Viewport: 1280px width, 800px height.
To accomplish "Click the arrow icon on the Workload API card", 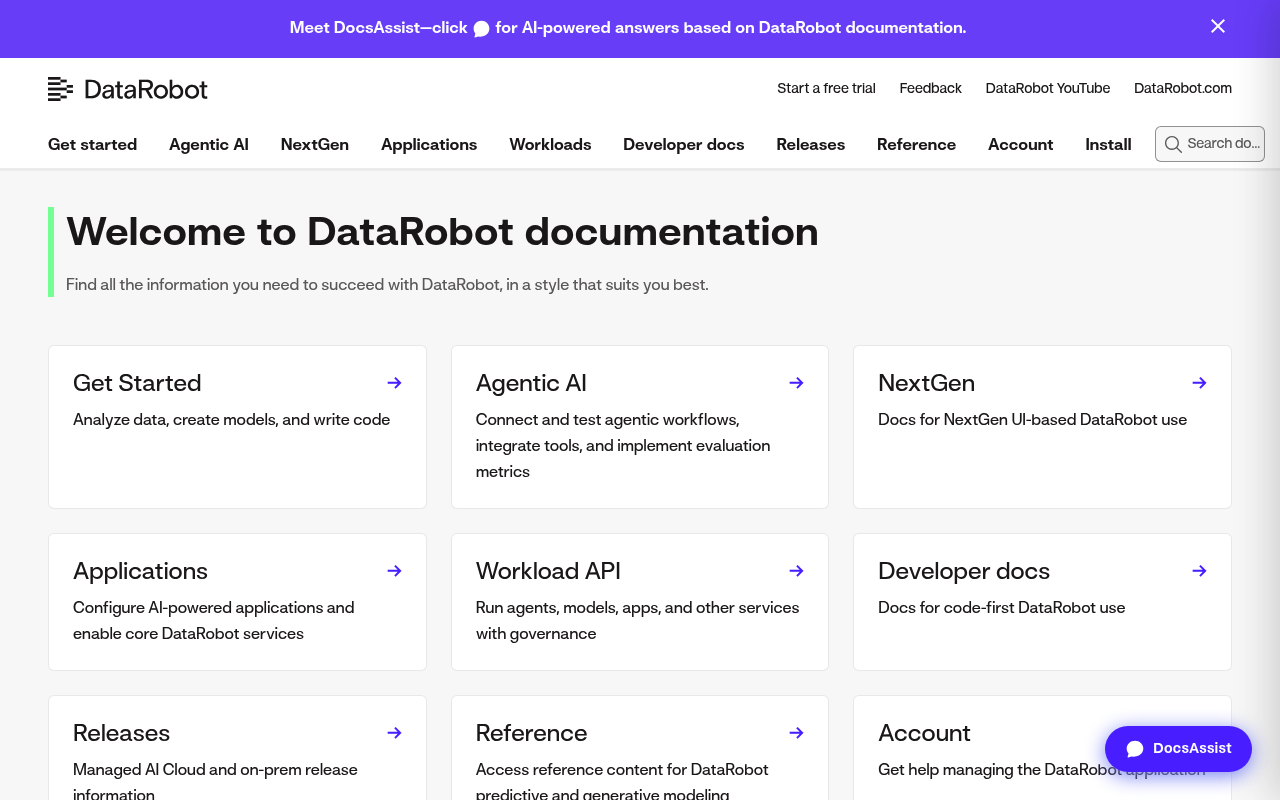I will tap(796, 571).
